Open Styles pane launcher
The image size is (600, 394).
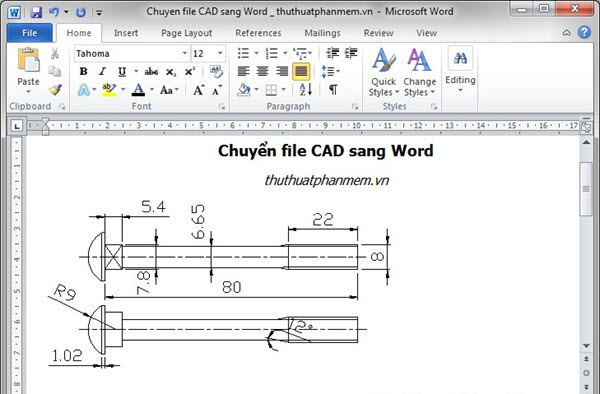434,107
